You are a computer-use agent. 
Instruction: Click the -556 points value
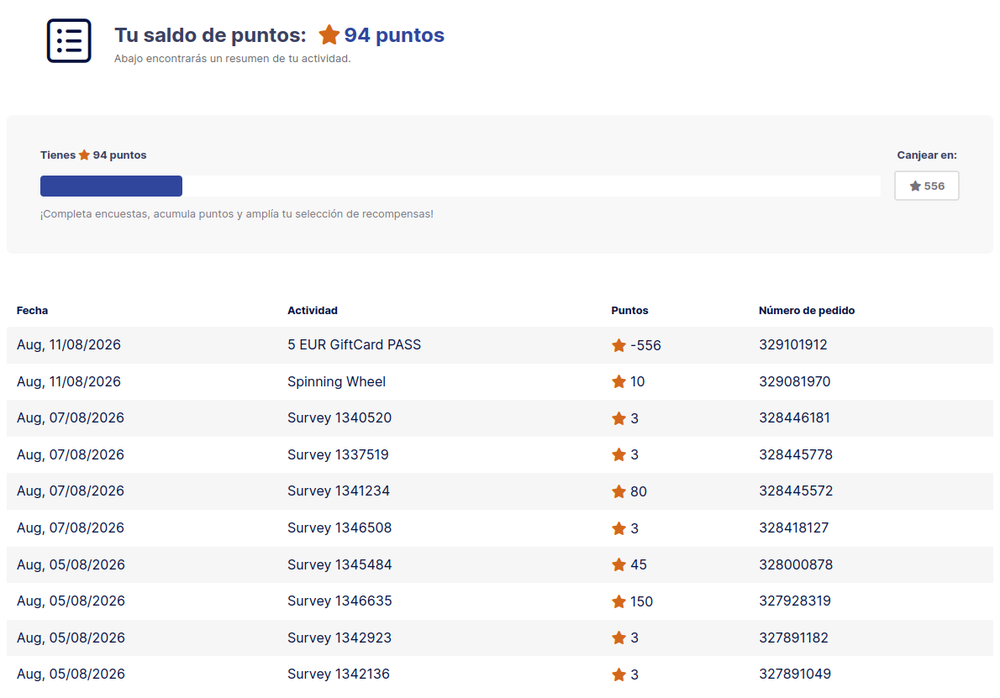[x=645, y=345]
